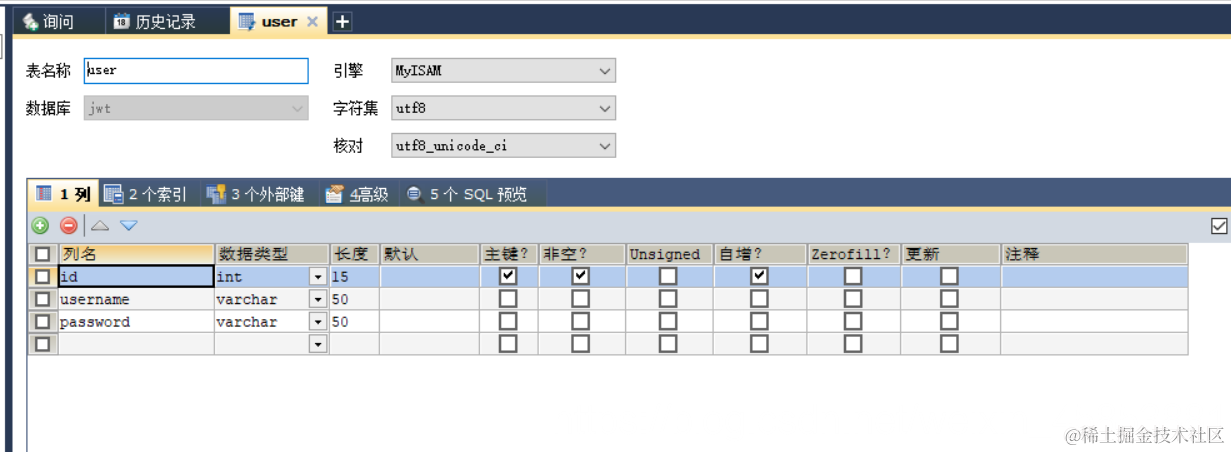Screen dimensions: 1231x452
Task: Open the 引擎 MyISAM engine dropdown
Action: click(504, 70)
